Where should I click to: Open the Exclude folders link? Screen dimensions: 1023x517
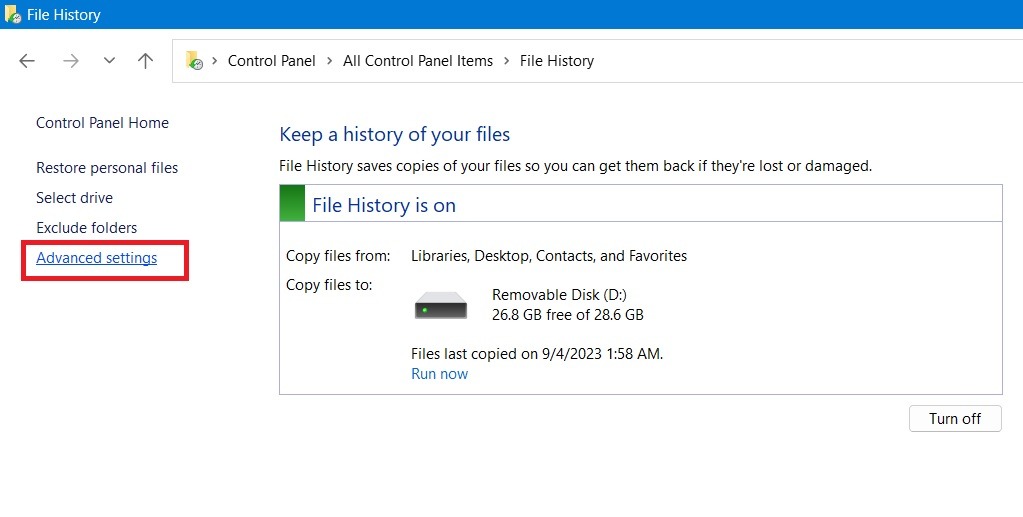[86, 228]
